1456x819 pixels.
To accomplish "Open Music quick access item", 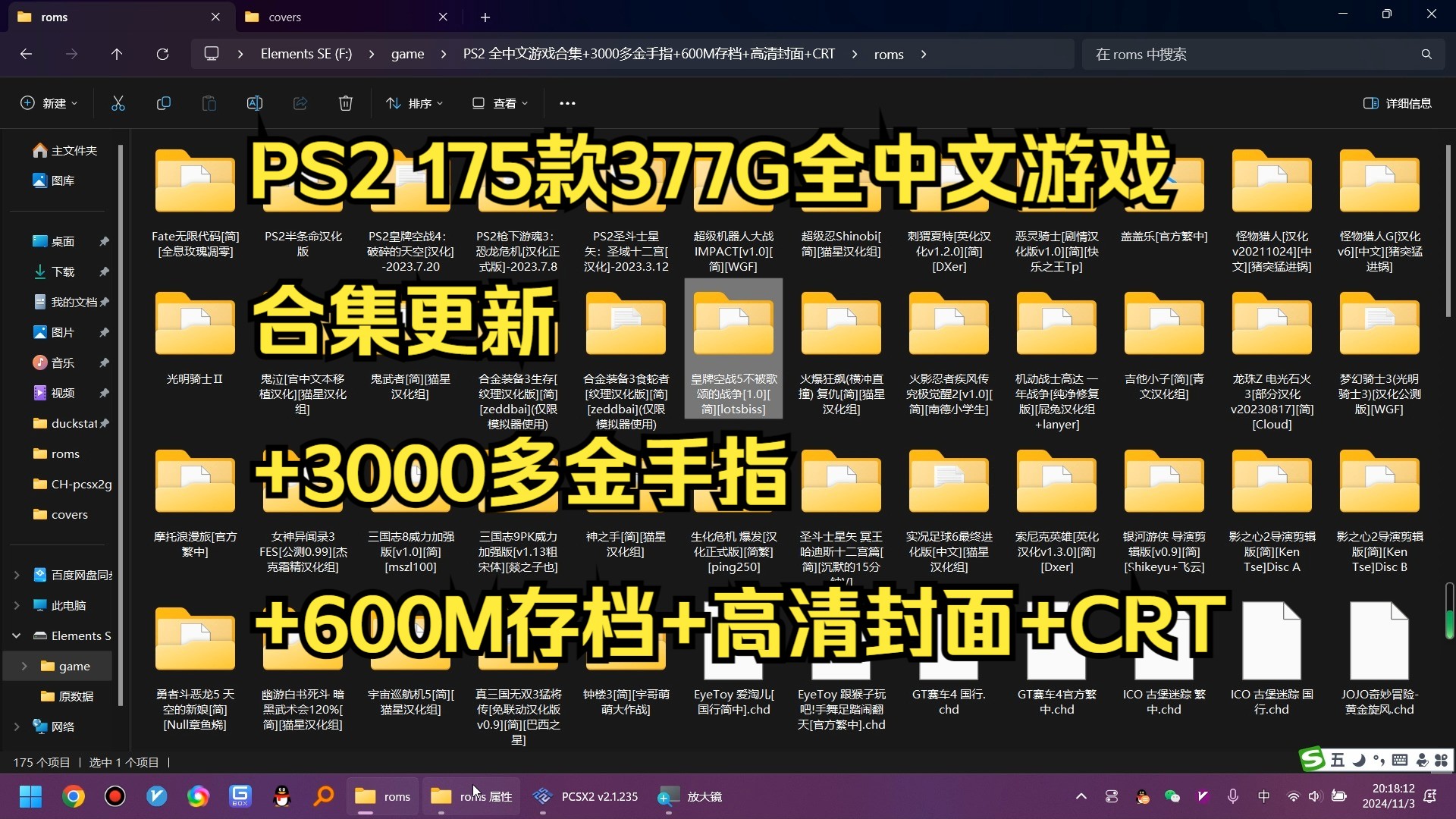I will click(x=55, y=362).
